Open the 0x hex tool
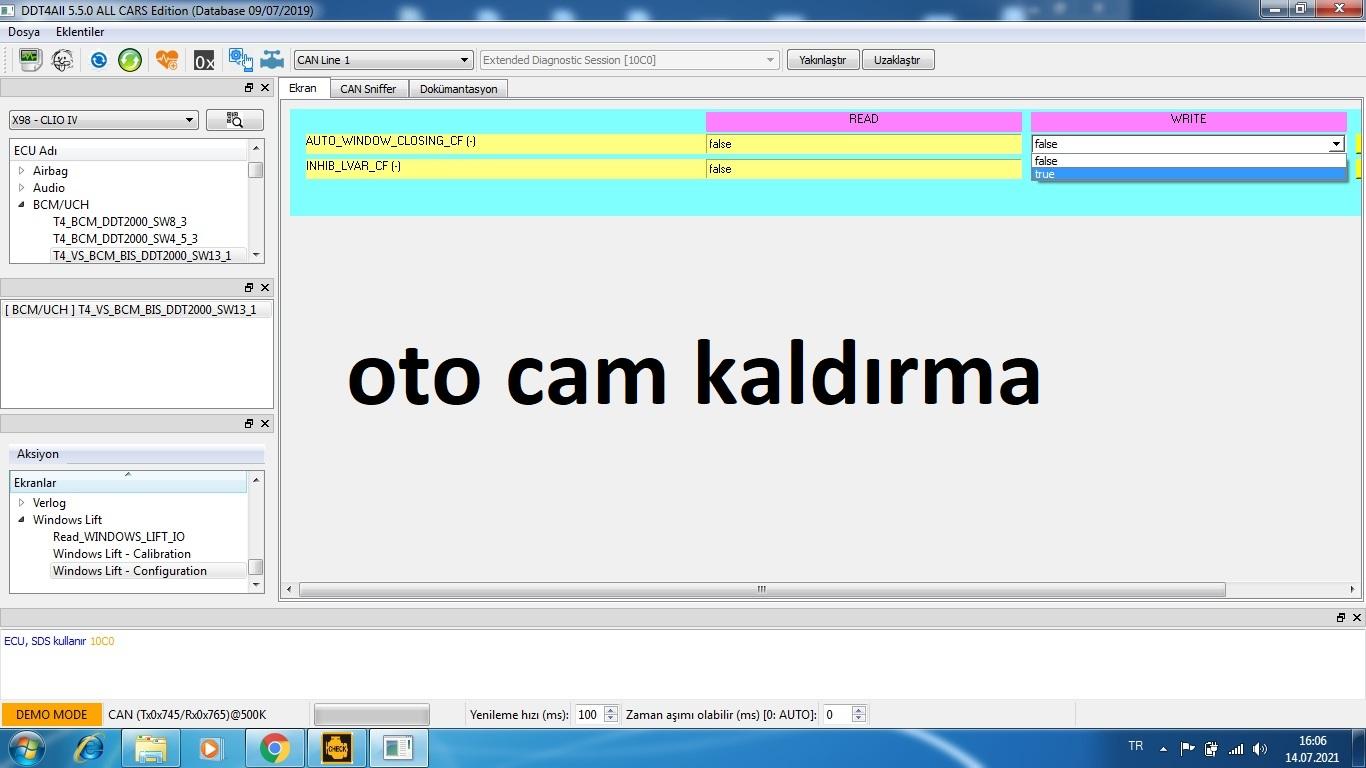 click(204, 61)
